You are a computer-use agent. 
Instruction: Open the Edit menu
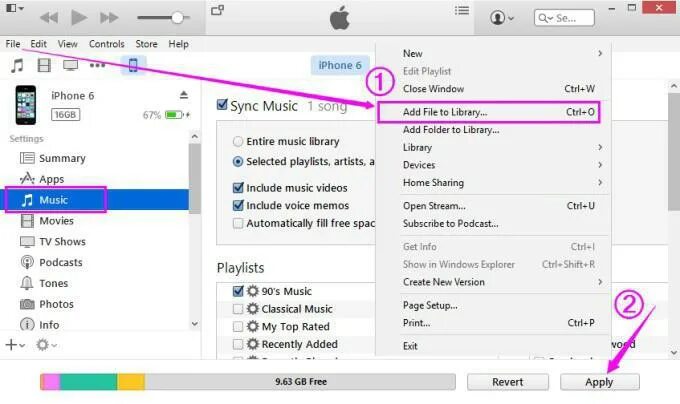[x=38, y=44]
